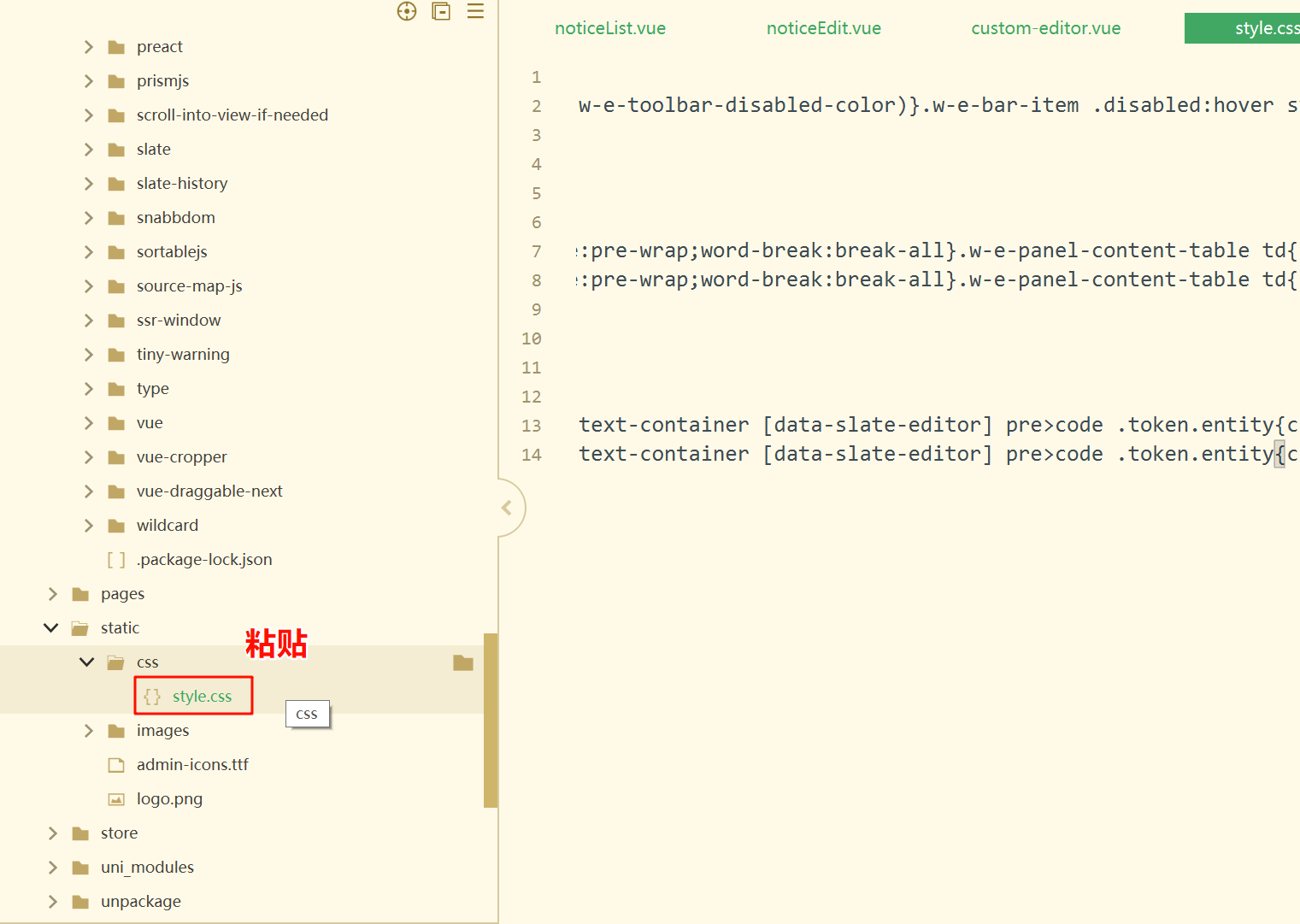Image resolution: width=1300 pixels, height=924 pixels.
Task: Expand the pages folder chevron
Action: tap(52, 594)
